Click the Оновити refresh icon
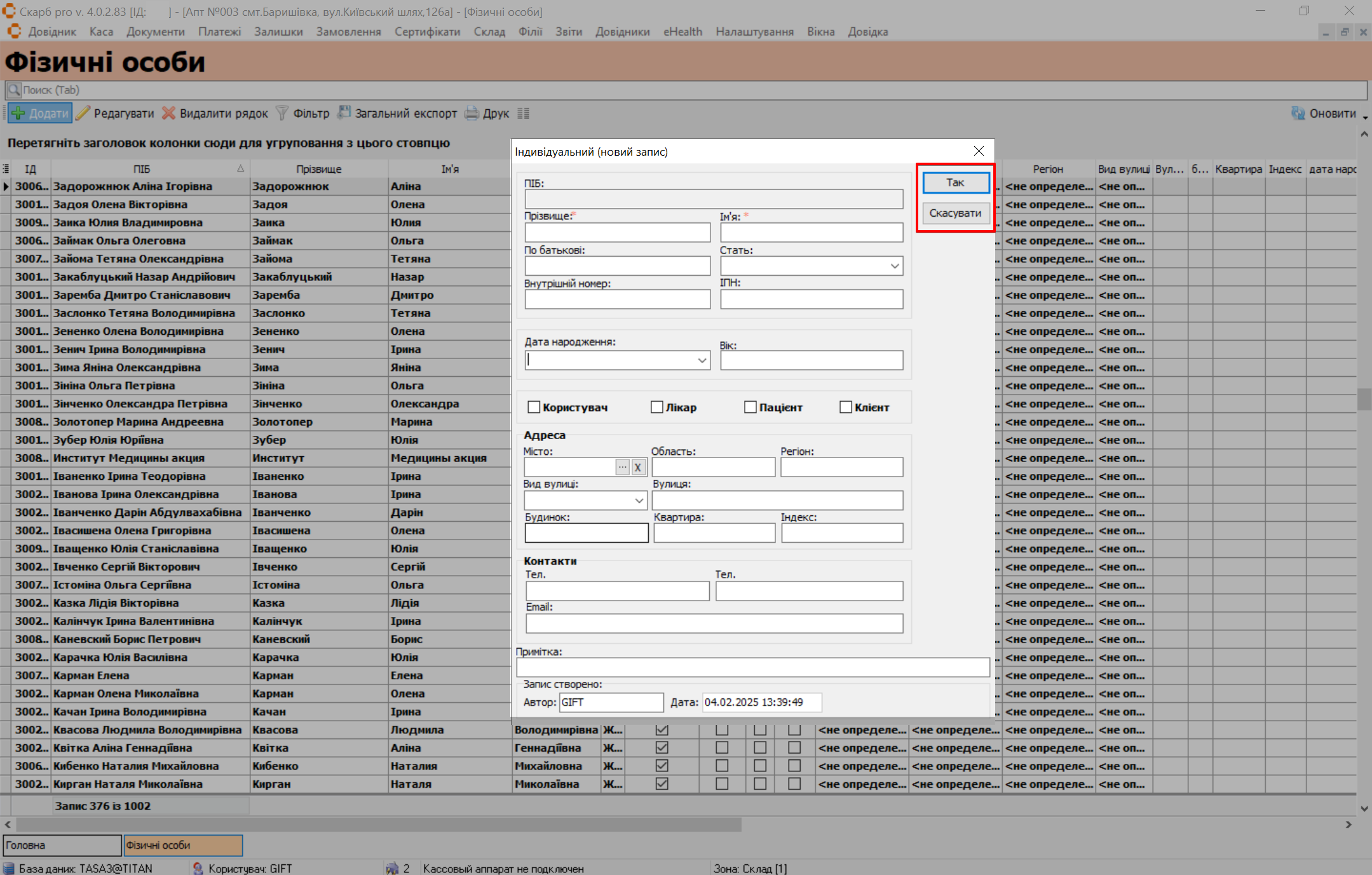 coord(1298,113)
